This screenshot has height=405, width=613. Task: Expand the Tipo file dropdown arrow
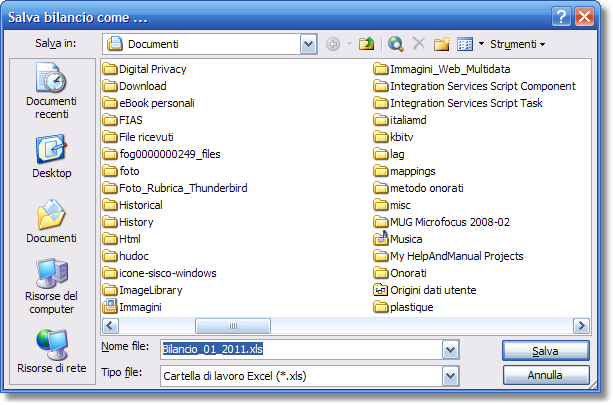[450, 376]
